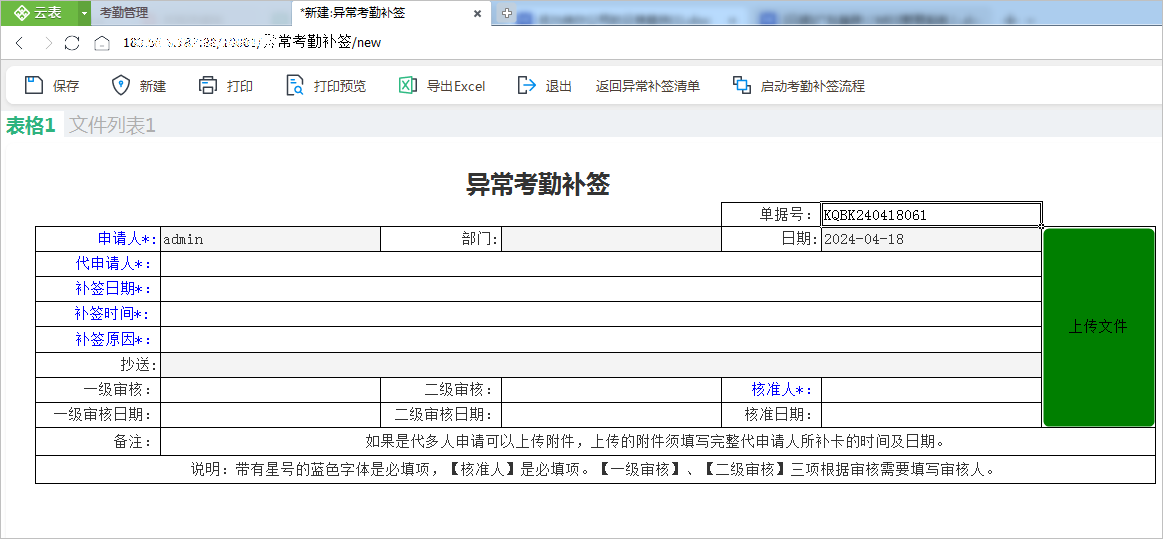Click the home icon in address bar

point(102,43)
